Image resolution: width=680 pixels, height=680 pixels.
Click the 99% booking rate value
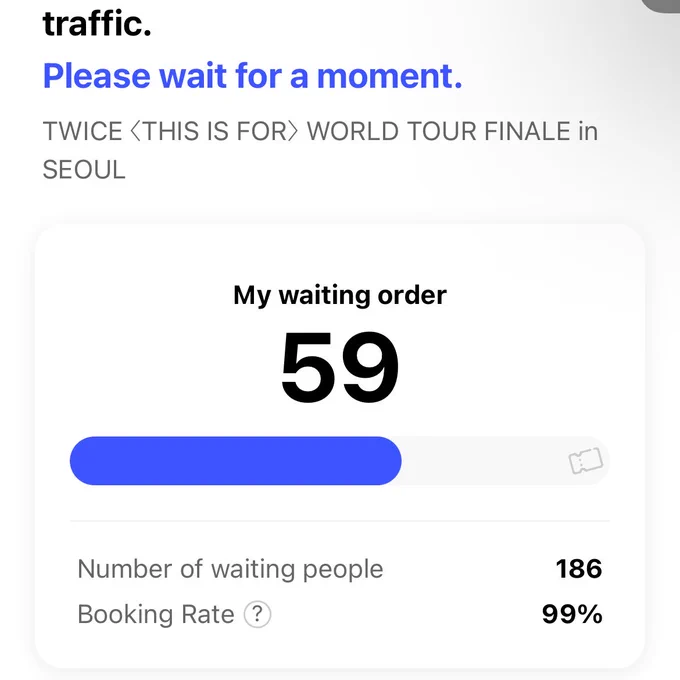[572, 614]
